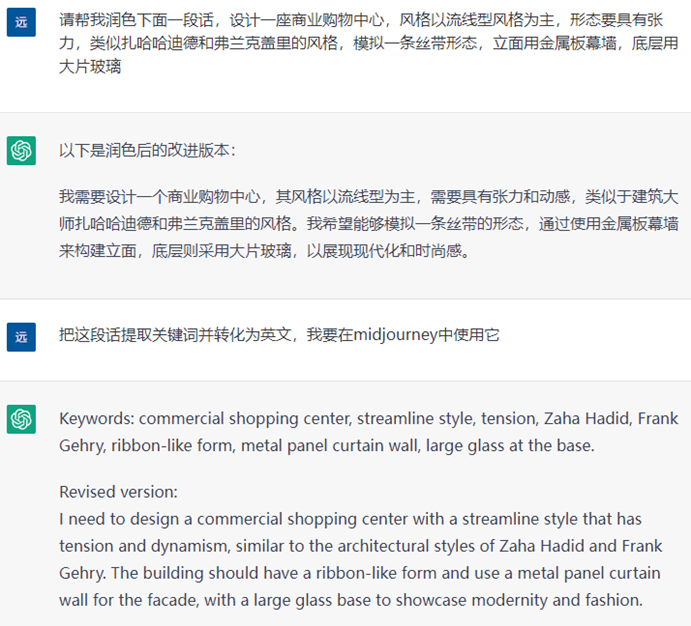Click the first user avatar at top
This screenshot has height=626, width=691.
point(21,21)
